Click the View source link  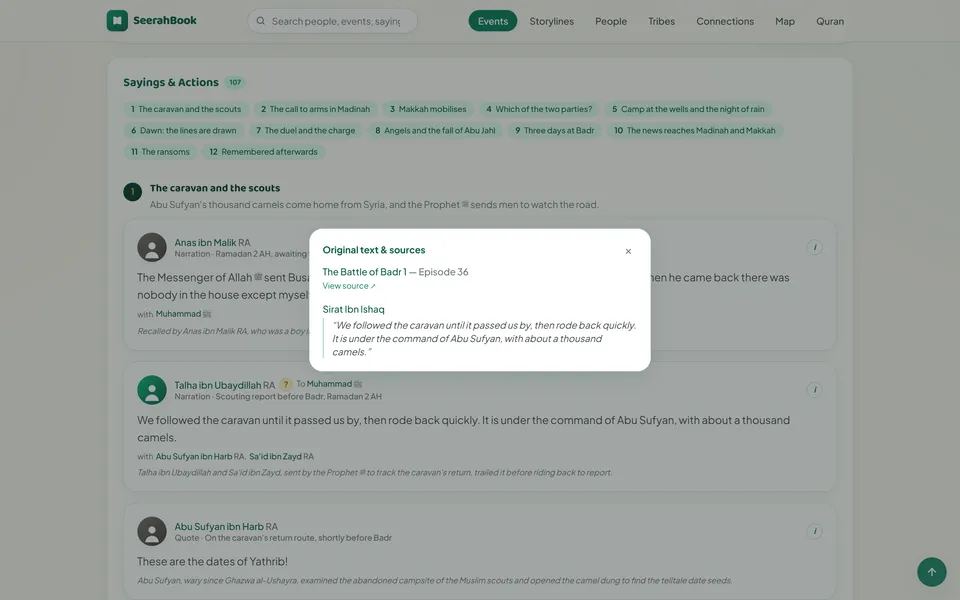coord(349,286)
